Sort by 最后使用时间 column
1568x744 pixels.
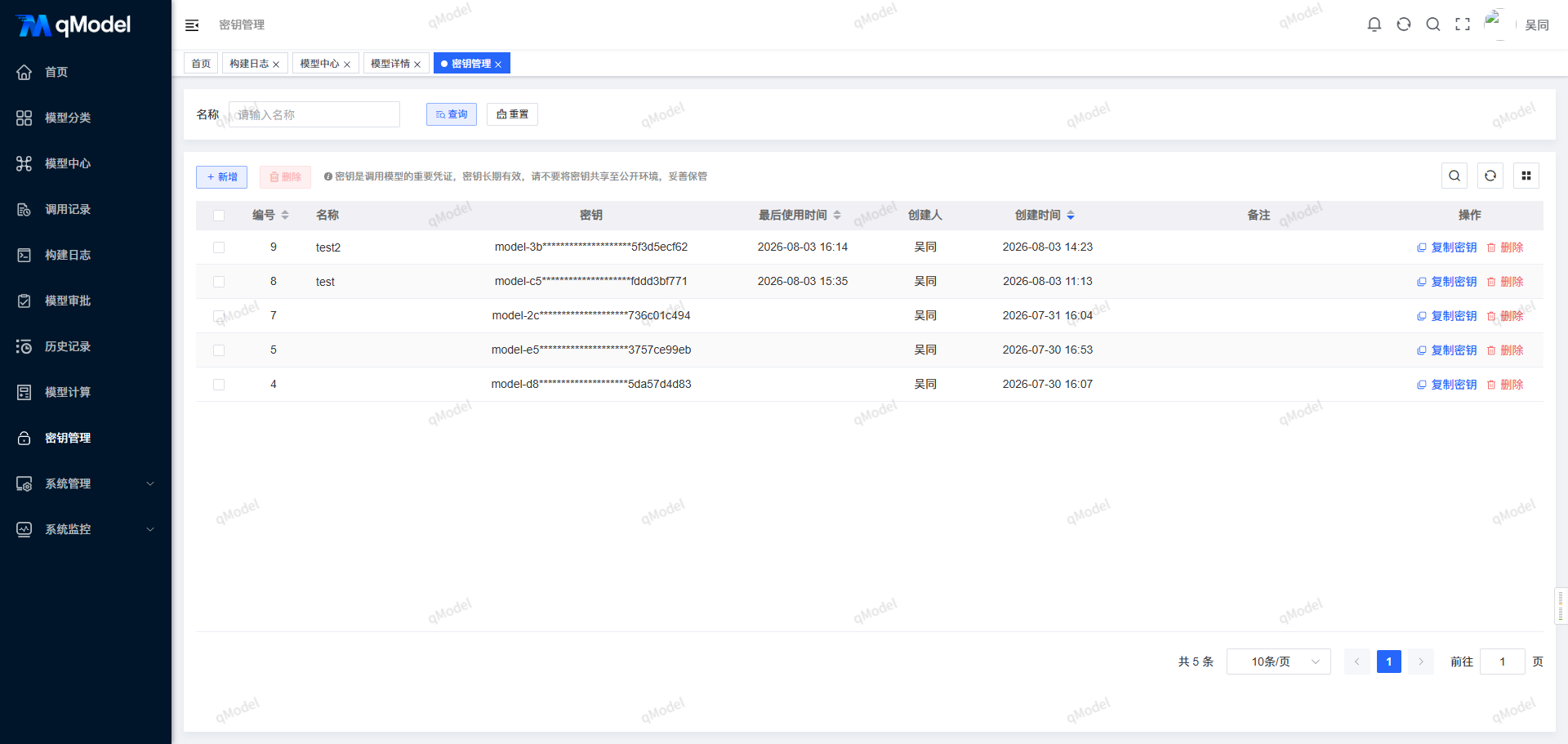click(x=837, y=216)
